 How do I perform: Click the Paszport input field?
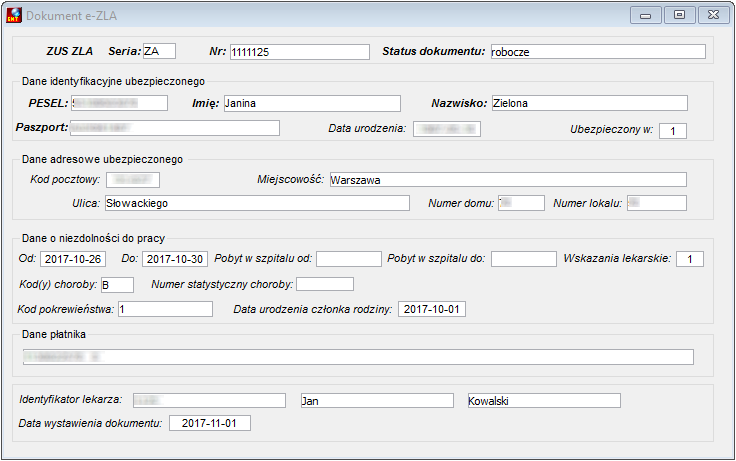pyautogui.click(x=175, y=128)
